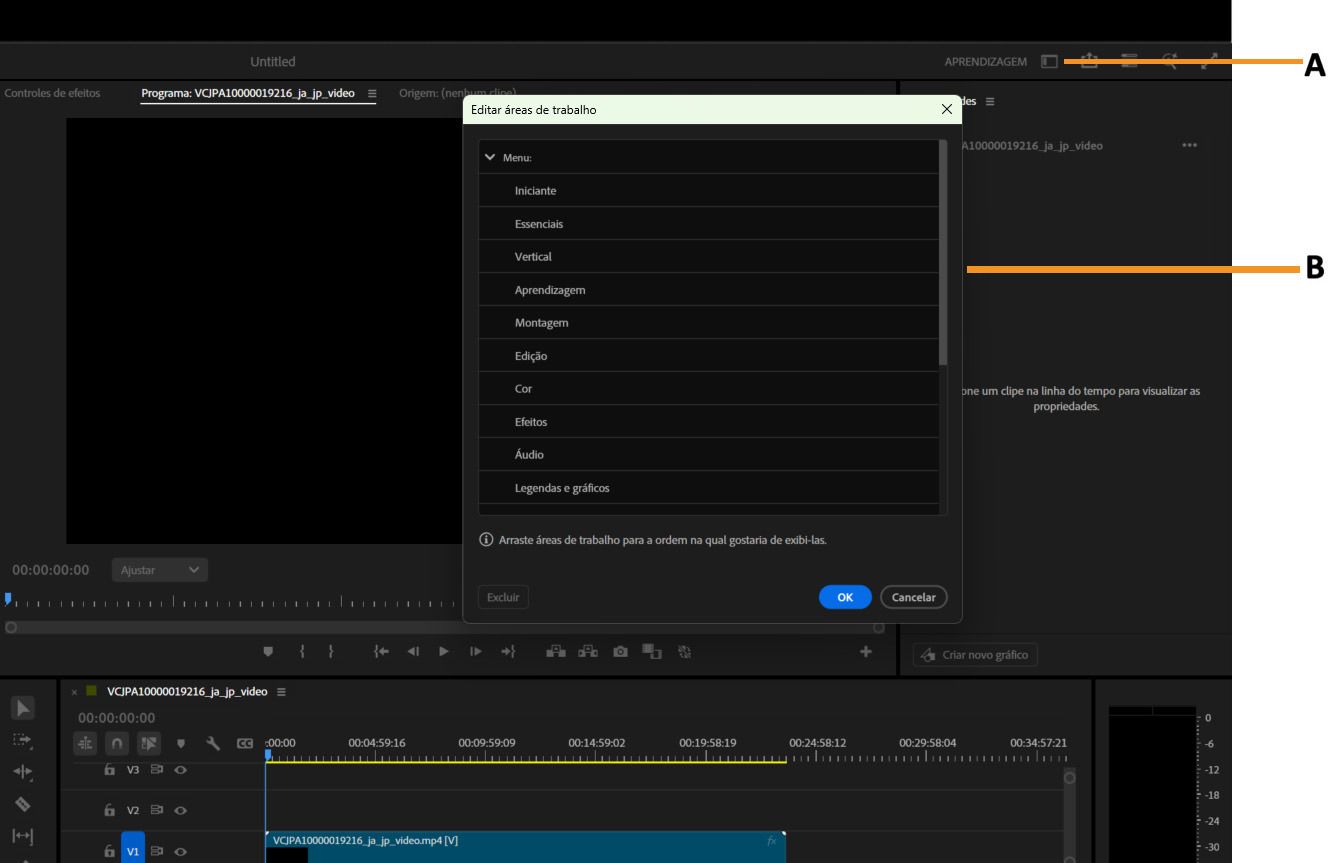Export frame with the camera icon
This screenshot has width=1337, height=863.
(621, 650)
